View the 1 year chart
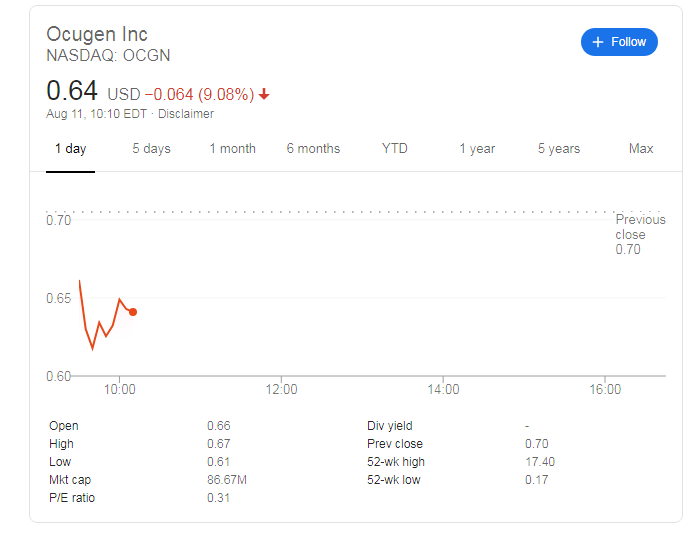The height and width of the screenshot is (533, 699). [x=477, y=148]
